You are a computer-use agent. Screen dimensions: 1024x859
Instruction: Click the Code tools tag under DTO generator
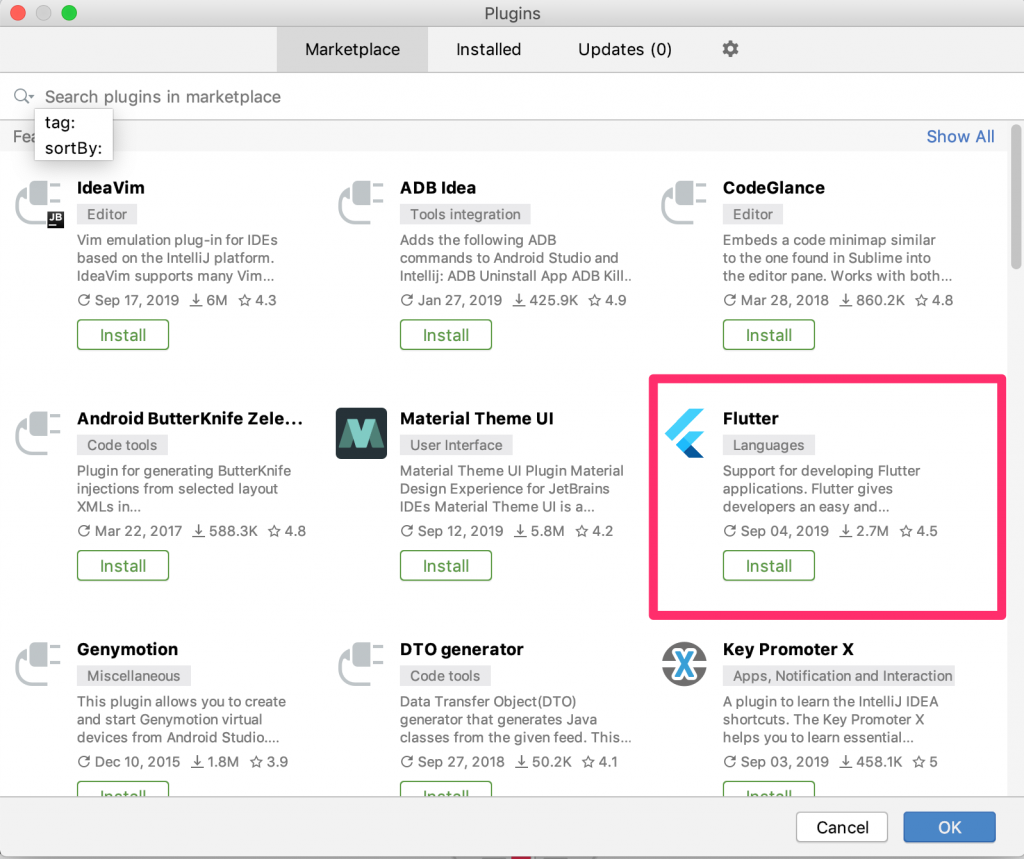pyautogui.click(x=445, y=675)
